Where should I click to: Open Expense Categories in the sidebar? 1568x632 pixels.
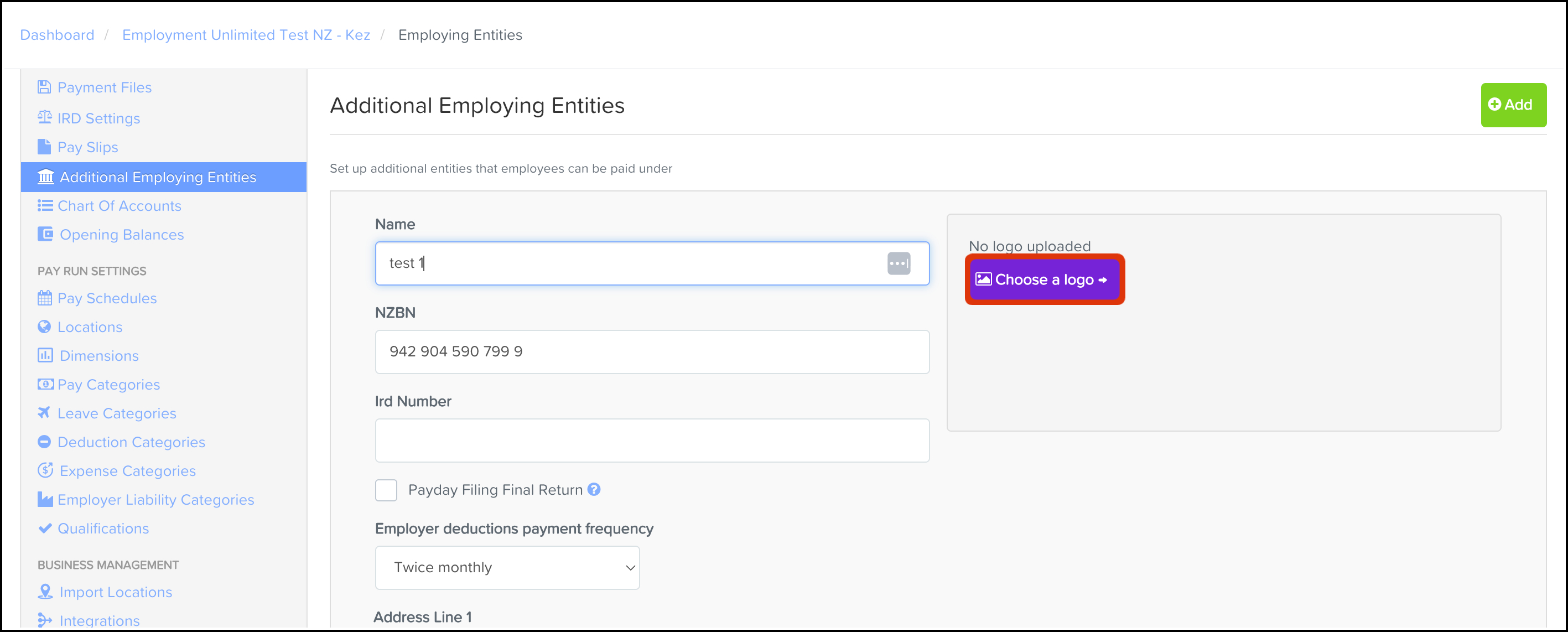pos(128,470)
